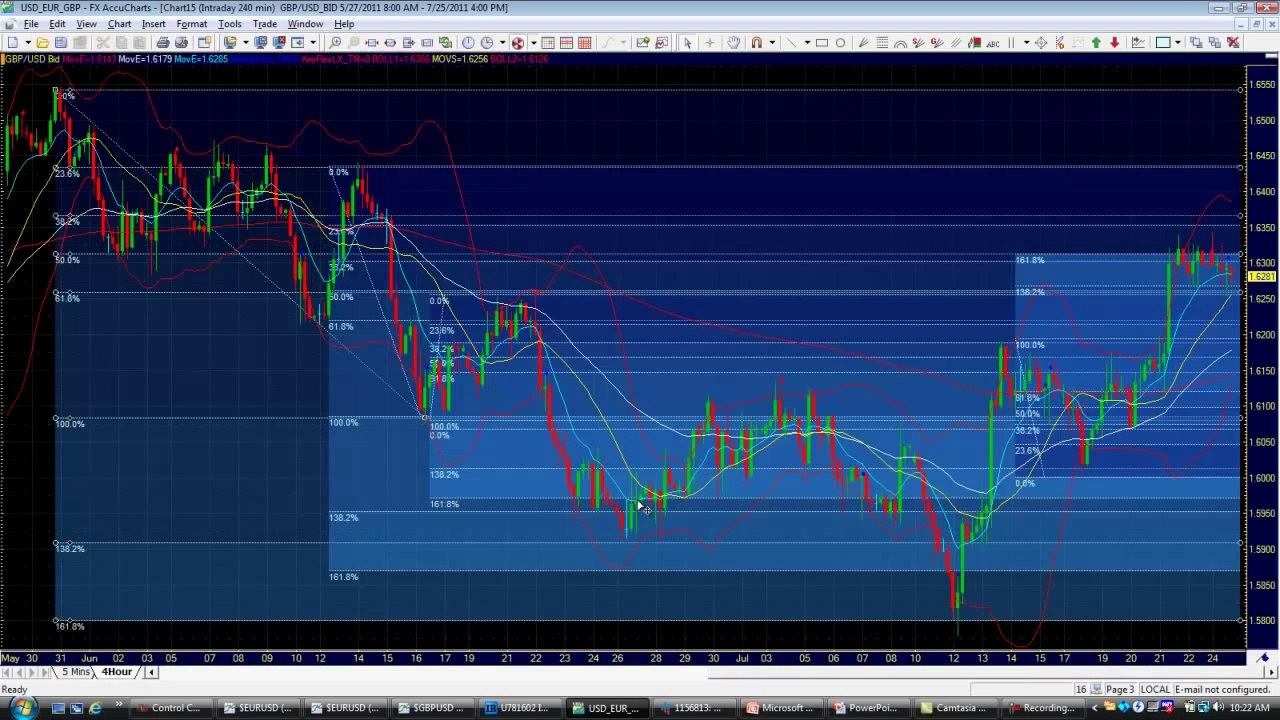Select the Fibonacci arc tool

(x=900, y=42)
